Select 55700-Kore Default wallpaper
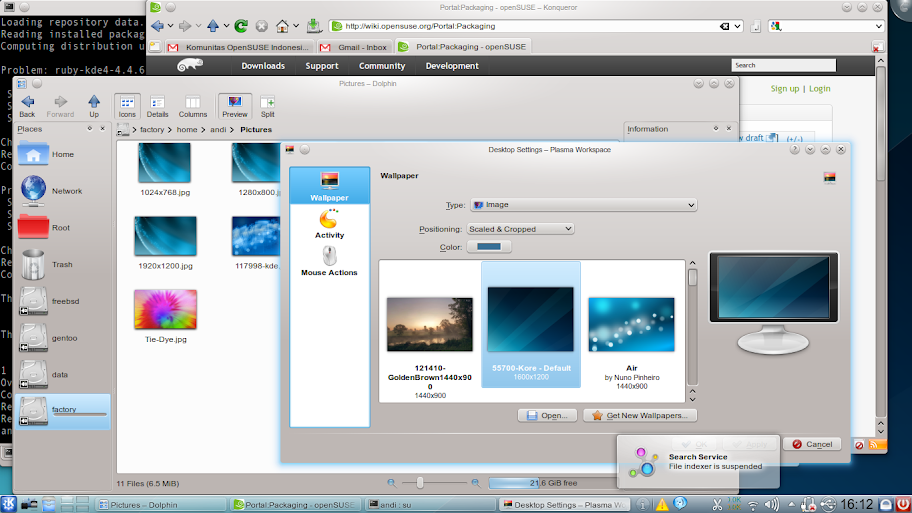The image size is (912, 513). click(530, 325)
